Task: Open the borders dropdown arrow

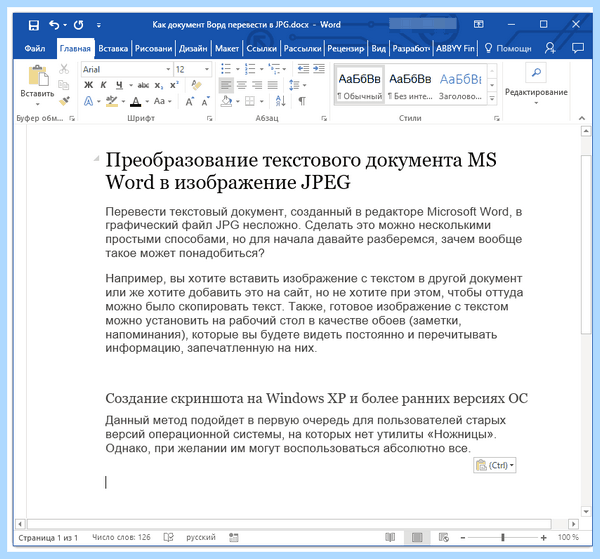Action: 262,101
